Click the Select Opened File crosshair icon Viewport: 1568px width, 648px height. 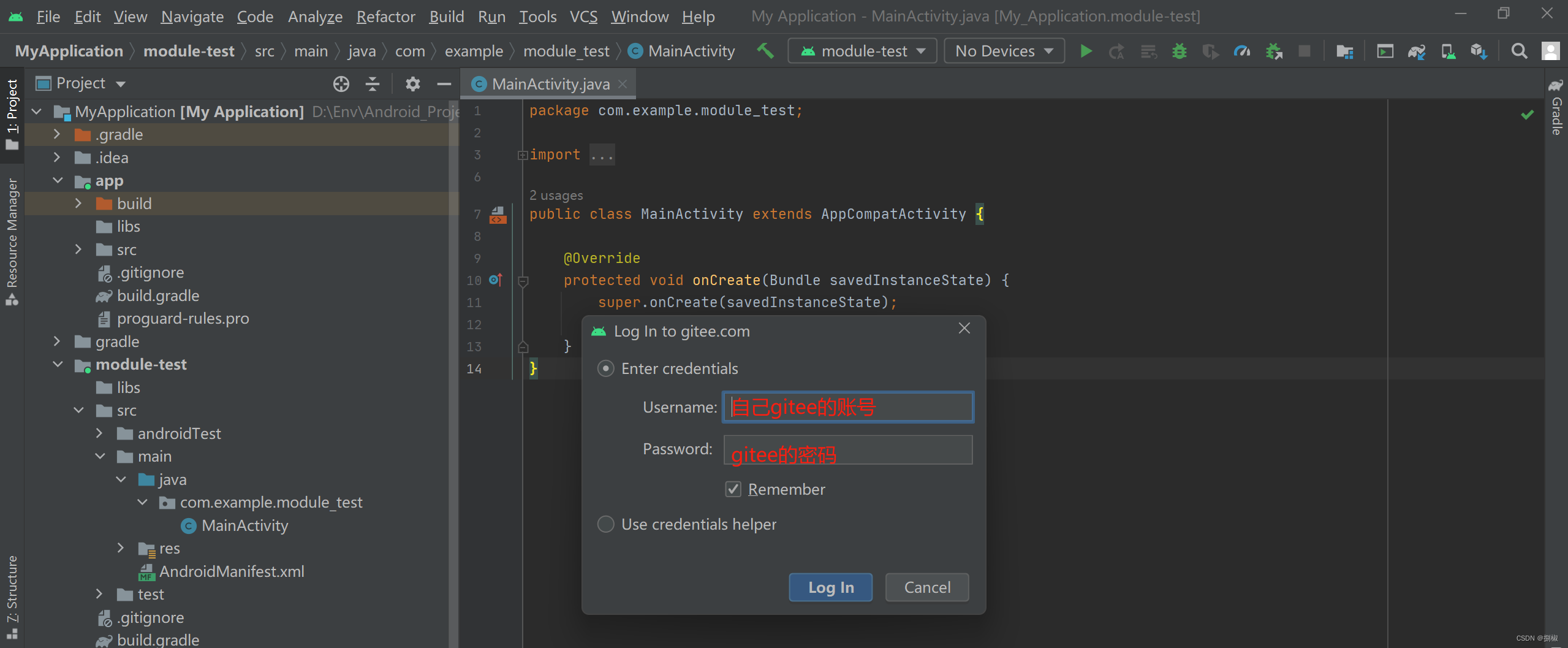341,83
